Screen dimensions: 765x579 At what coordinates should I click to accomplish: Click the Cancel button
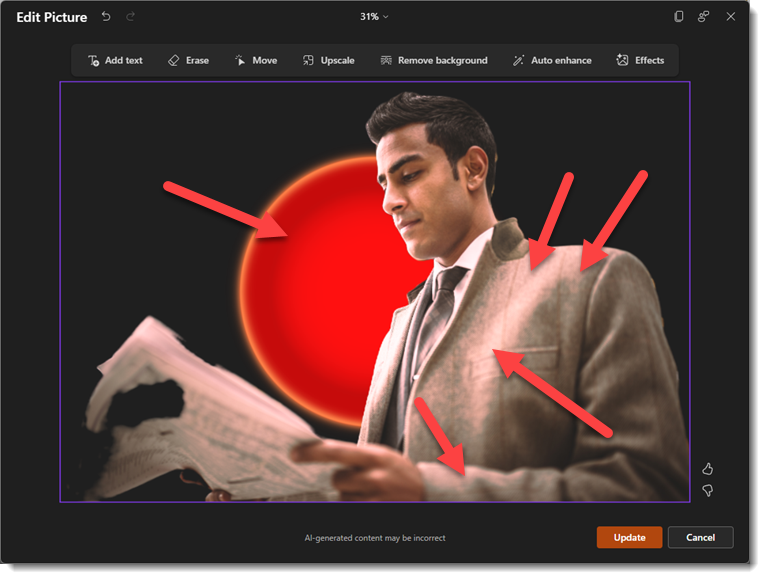tap(700, 538)
